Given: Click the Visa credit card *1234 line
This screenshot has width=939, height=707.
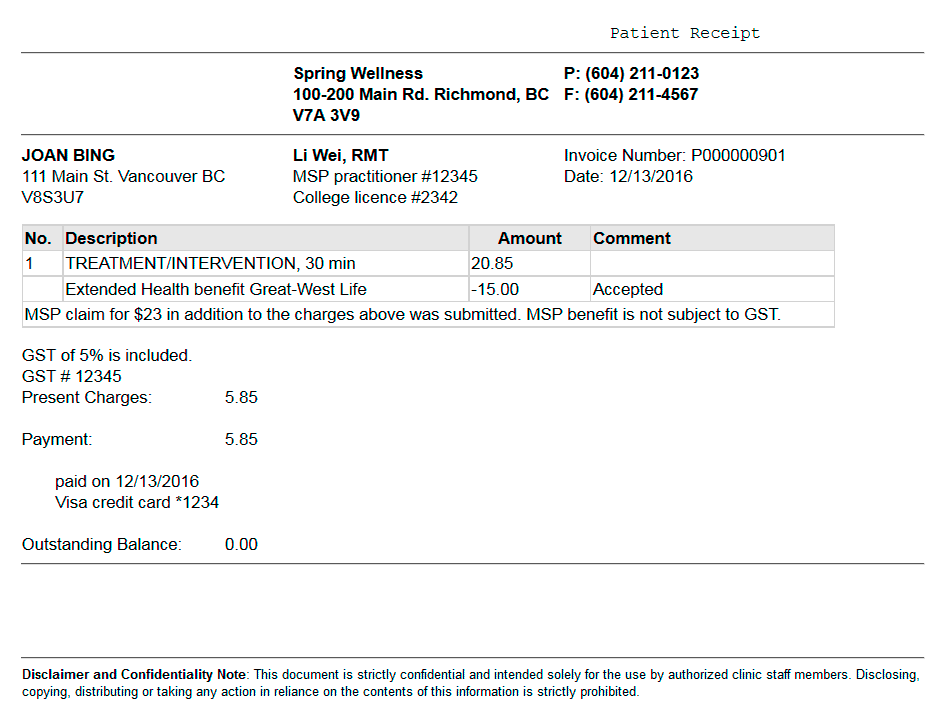Looking at the screenshot, I should (x=137, y=502).
